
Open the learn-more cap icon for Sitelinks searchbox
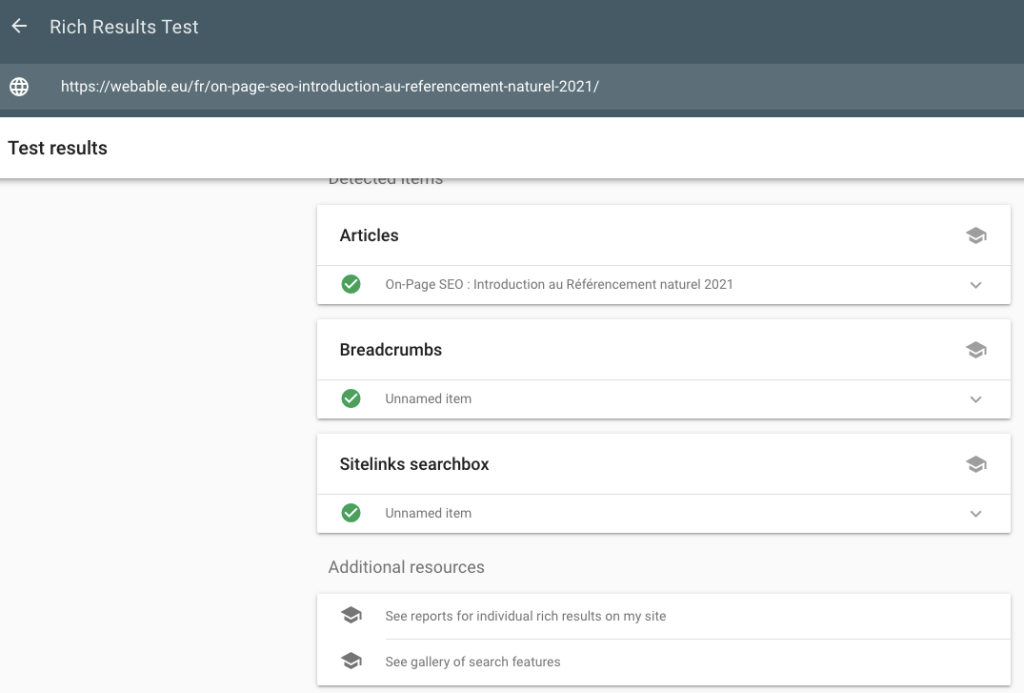click(976, 464)
